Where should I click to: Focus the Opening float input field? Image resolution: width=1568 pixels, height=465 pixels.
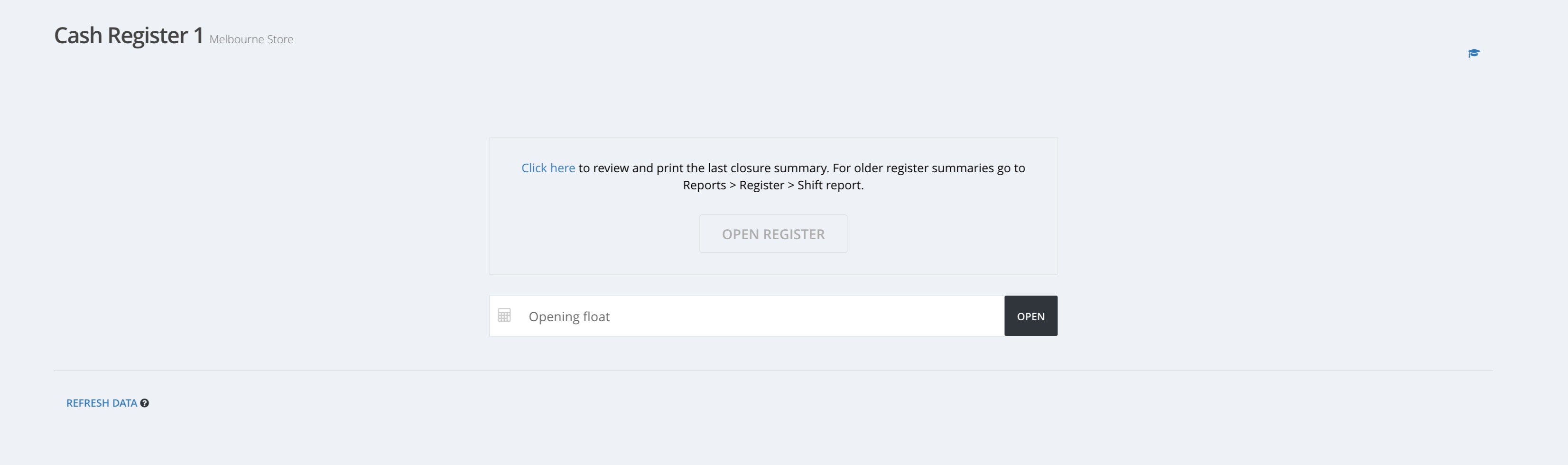[x=761, y=316]
